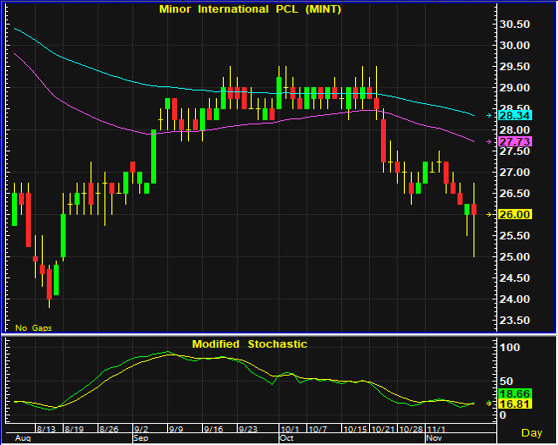Screen dimensions: 558x445
Task: Click the 30.50 price axis label
Action: point(515,24)
